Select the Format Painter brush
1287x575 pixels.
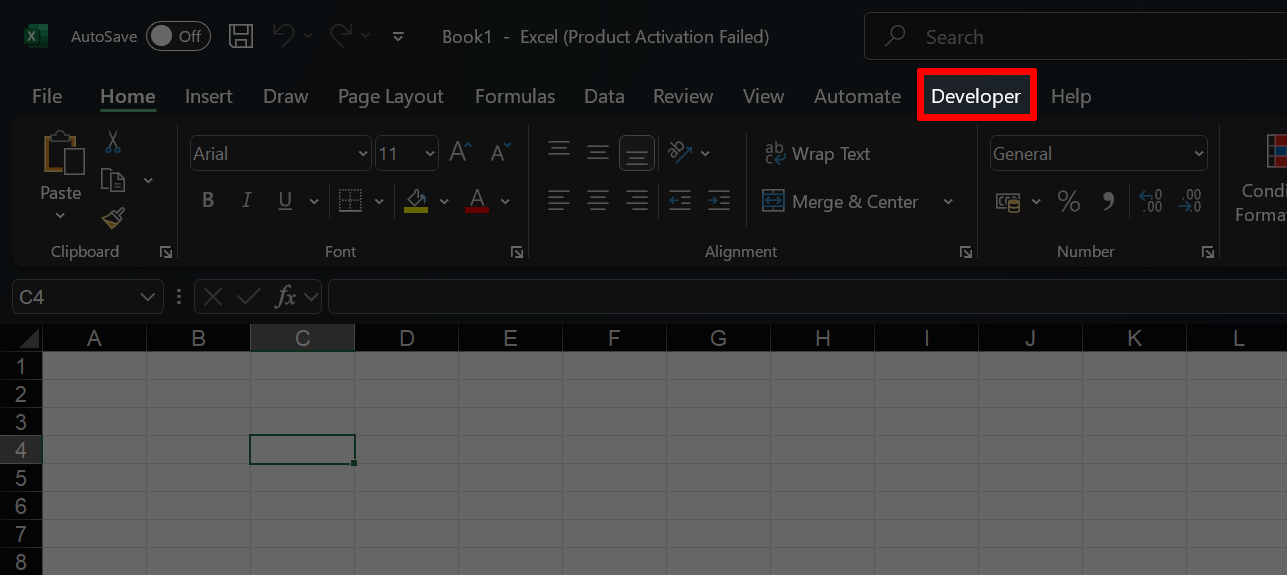pos(113,218)
